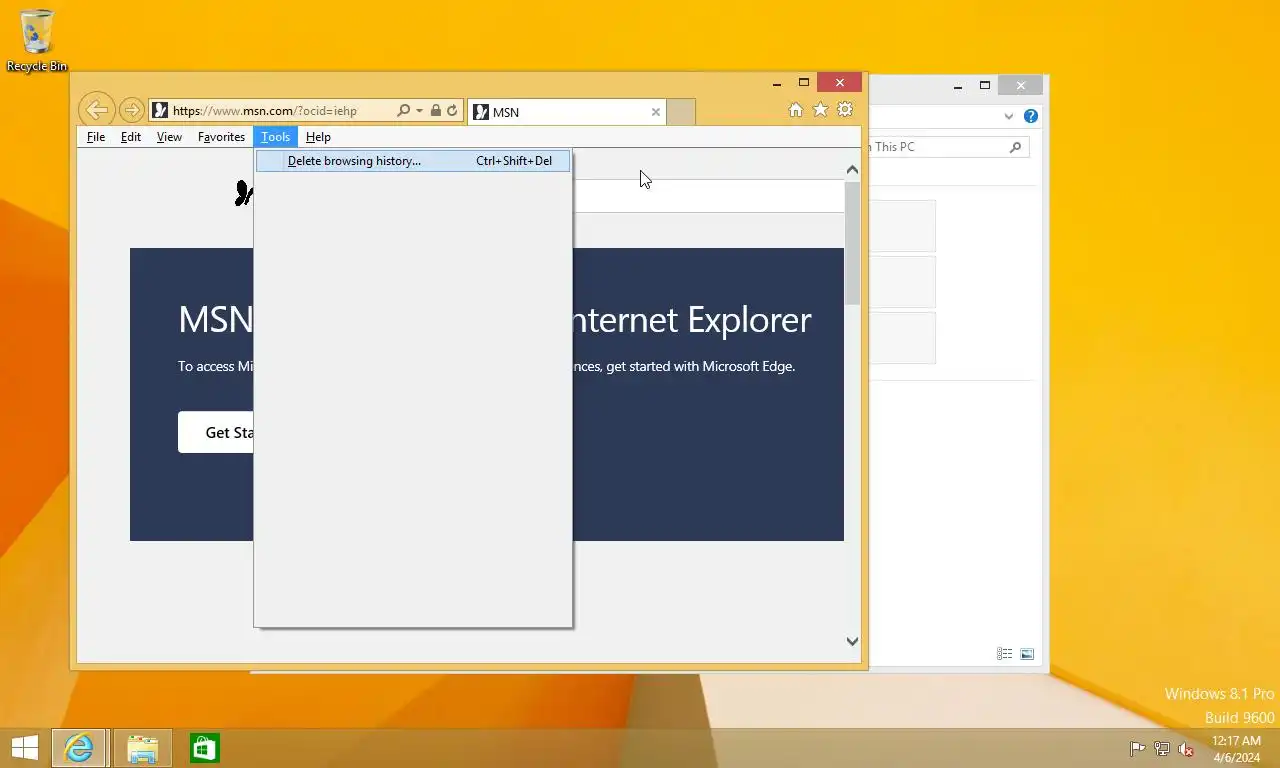This screenshot has width=1280, height=768.
Task: Click the site icon left of the URL
Action: (x=160, y=111)
